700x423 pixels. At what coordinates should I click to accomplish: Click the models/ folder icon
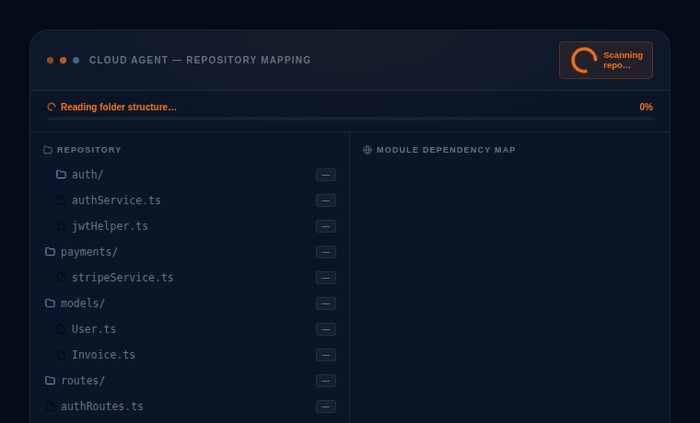click(50, 303)
